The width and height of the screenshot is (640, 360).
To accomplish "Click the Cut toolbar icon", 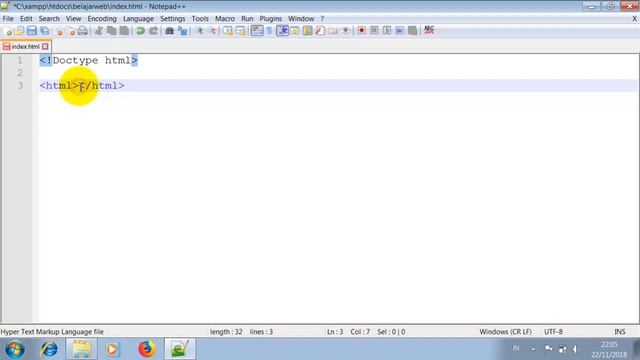I will [98, 31].
